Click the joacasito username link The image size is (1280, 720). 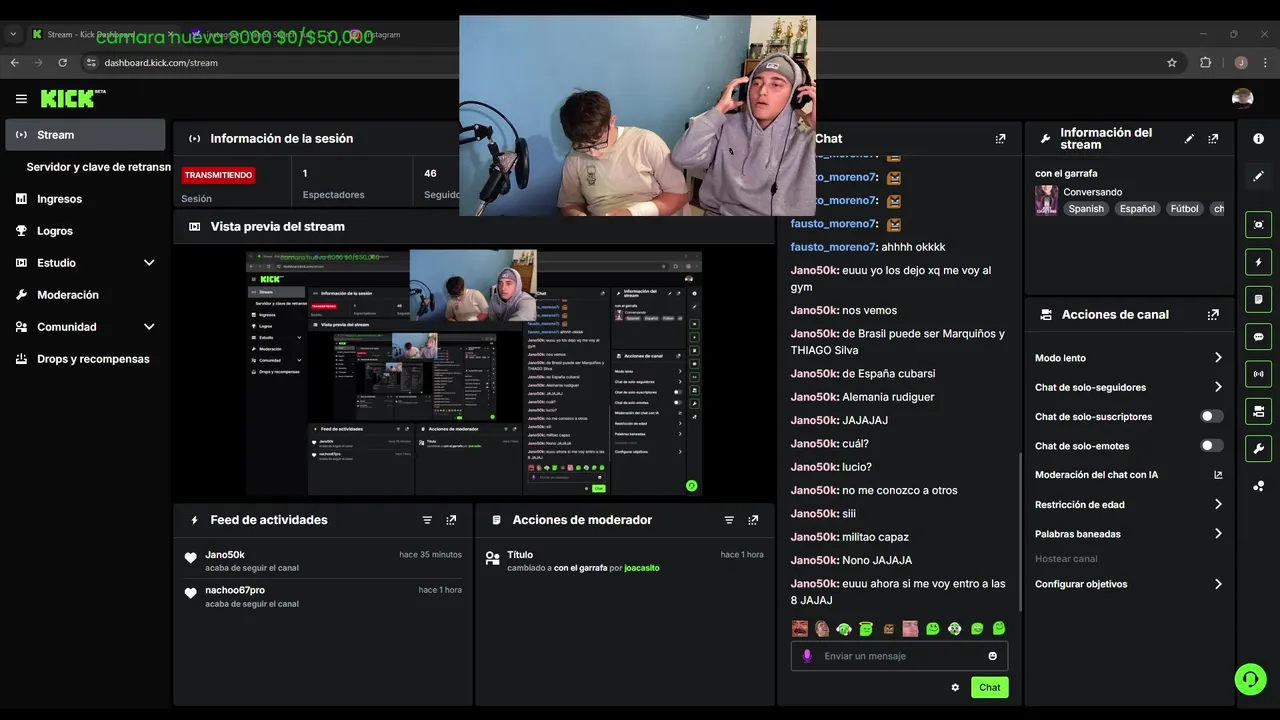641,568
